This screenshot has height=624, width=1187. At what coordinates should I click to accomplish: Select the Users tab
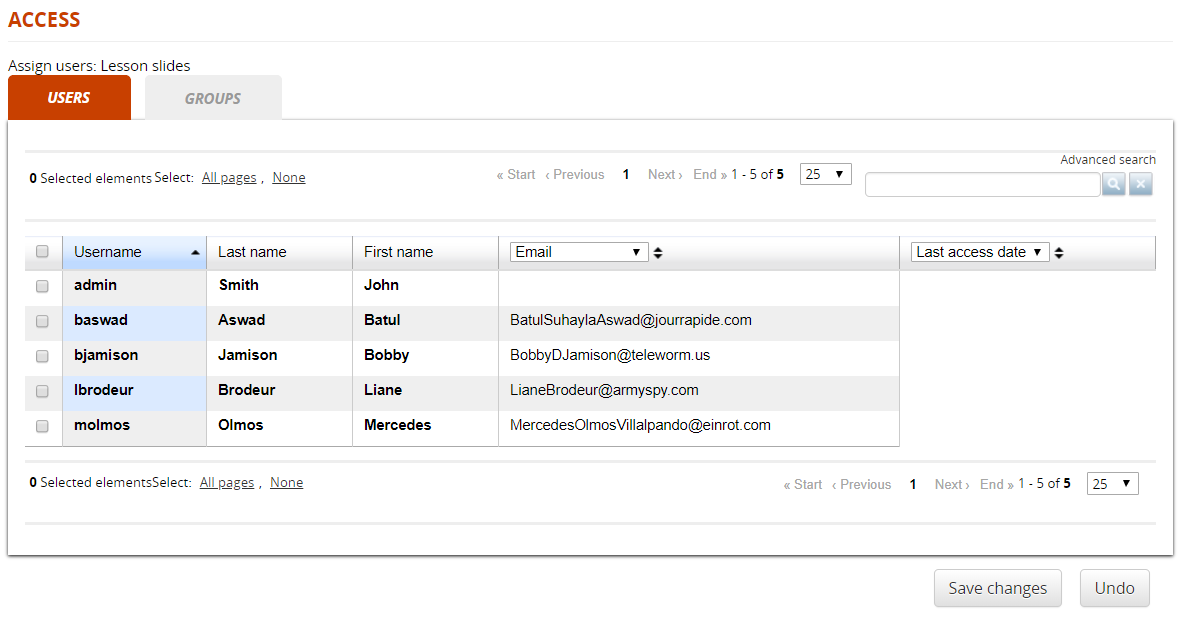pos(69,98)
